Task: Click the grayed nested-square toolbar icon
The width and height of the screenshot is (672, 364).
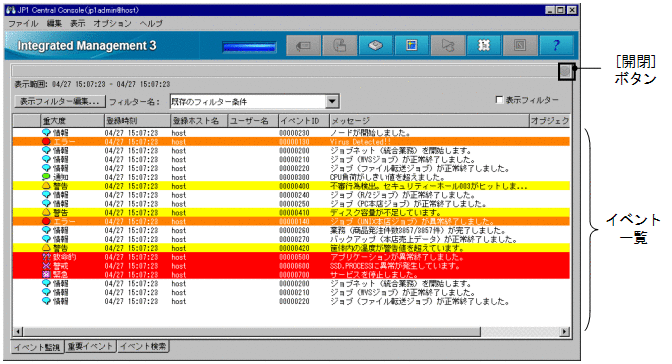Action: tap(520, 45)
